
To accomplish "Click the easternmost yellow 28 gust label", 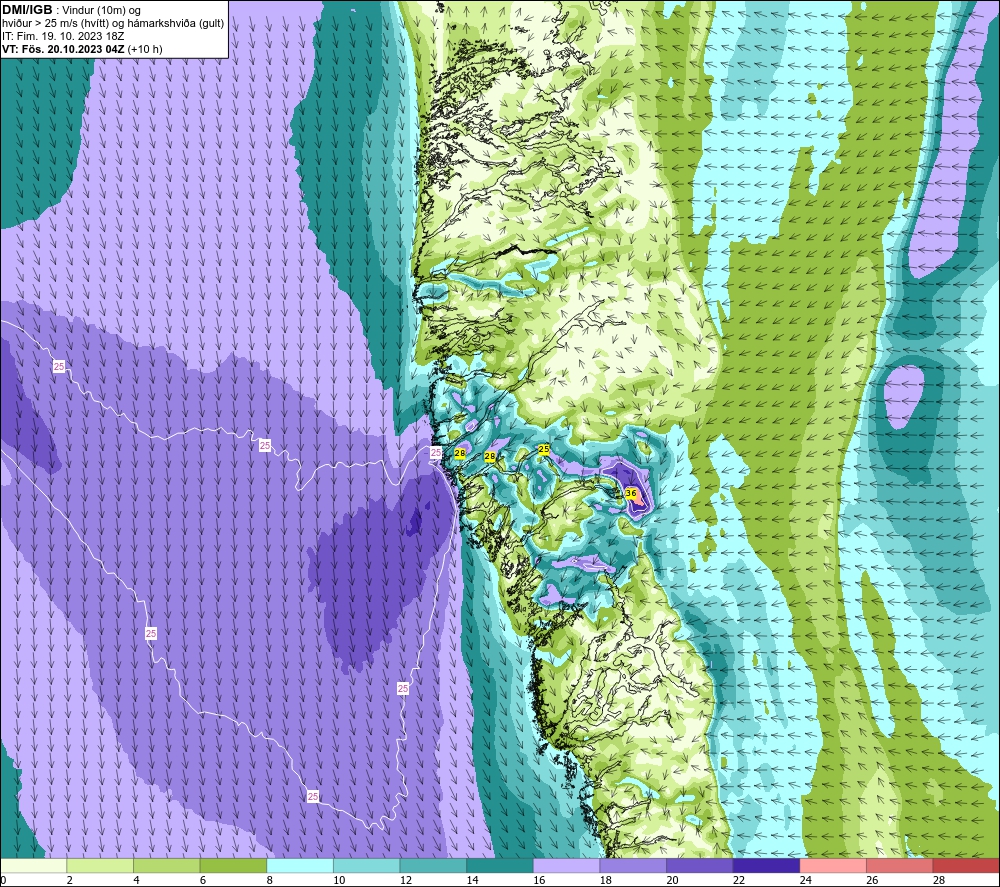I will 490,457.
